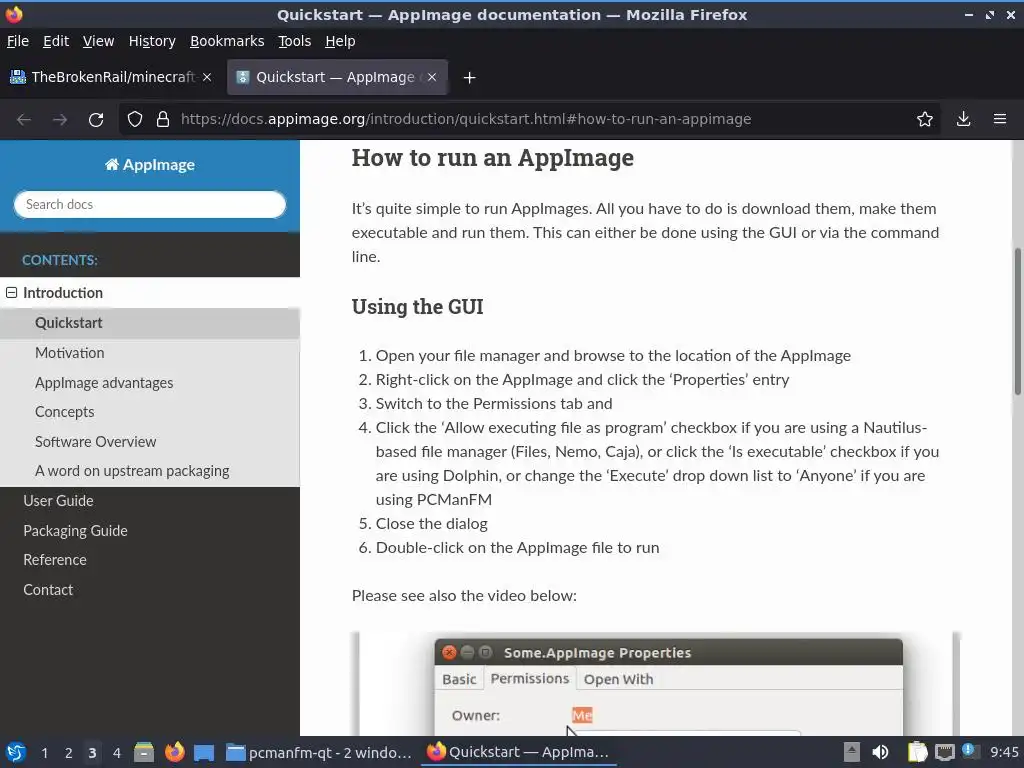
Task: Open the Bookmarks menu
Action: coord(227,41)
